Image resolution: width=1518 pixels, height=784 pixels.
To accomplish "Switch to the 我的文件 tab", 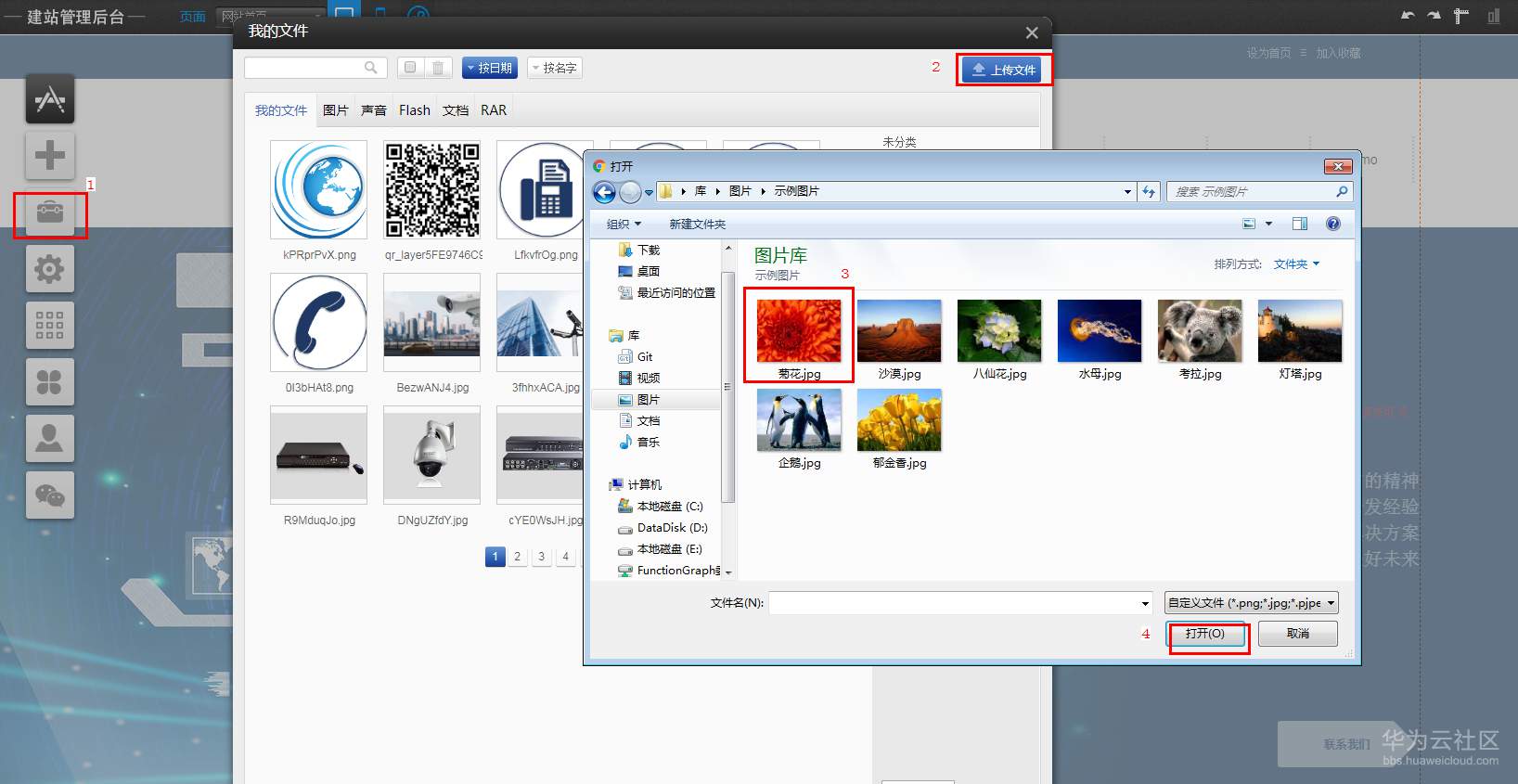I will pyautogui.click(x=281, y=110).
